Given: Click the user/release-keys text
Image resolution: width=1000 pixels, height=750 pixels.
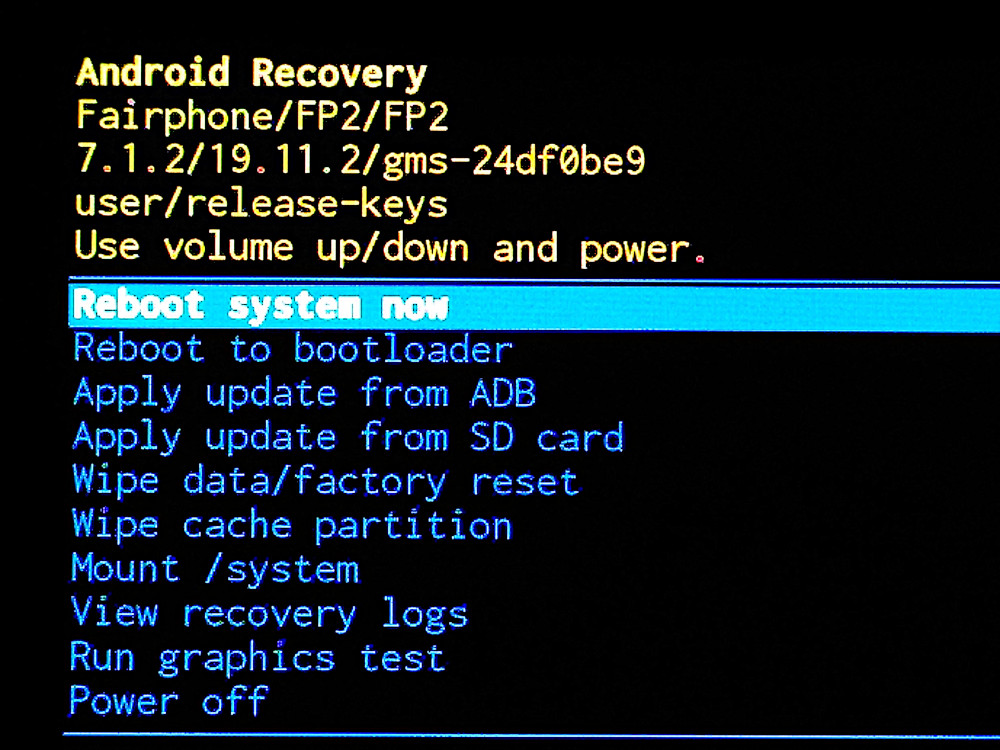Looking at the screenshot, I should click(261, 204).
